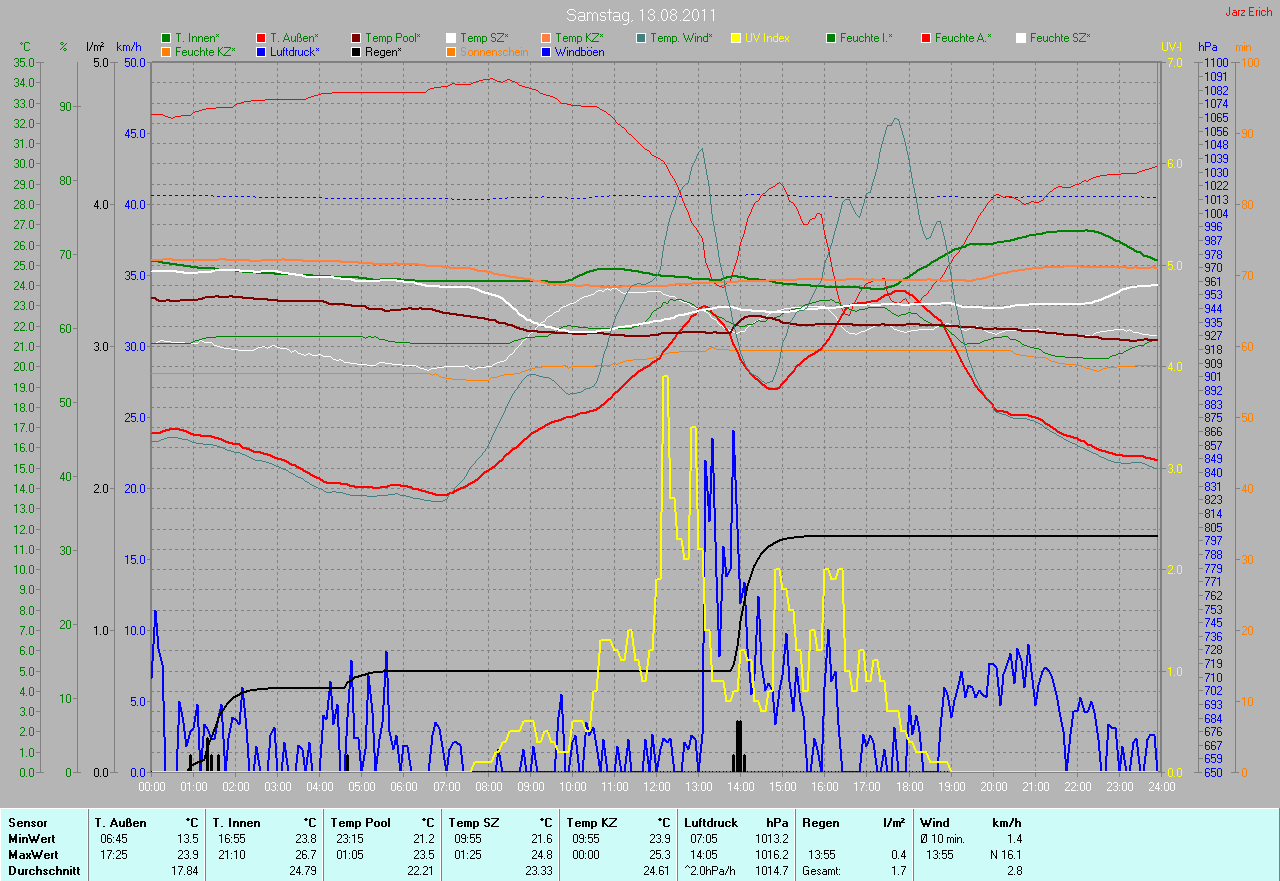Click Temp SZ average value 23.33
The width and height of the screenshot is (1280, 881).
537,871
